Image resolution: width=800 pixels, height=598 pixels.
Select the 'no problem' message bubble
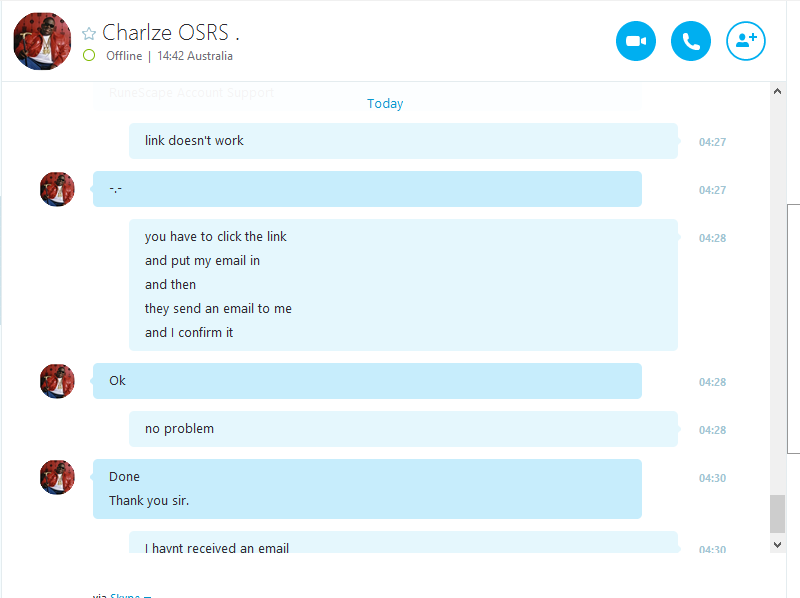[403, 429]
